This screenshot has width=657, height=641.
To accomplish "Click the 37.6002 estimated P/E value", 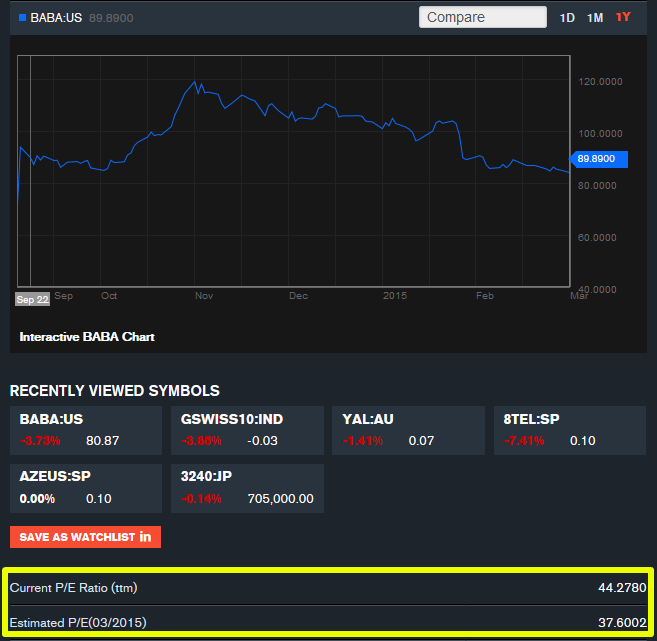I will pyautogui.click(x=622, y=623).
